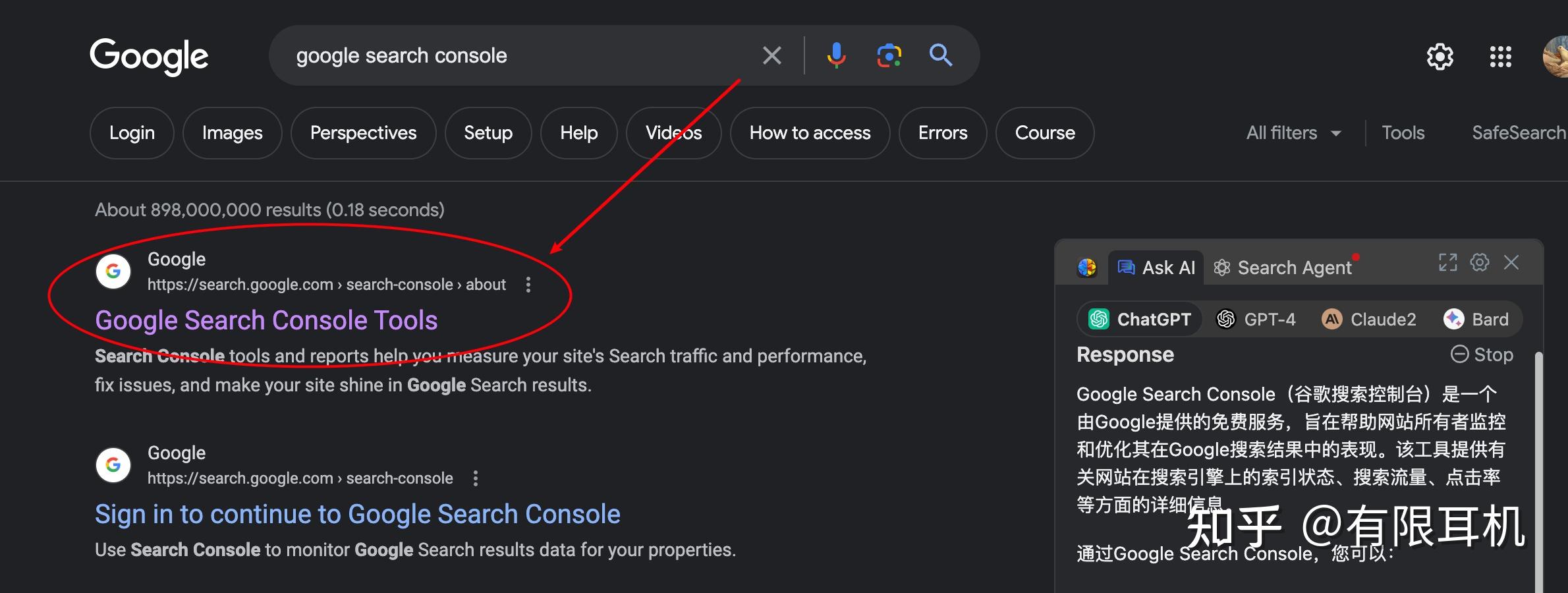Filter results by Help chip
1568x593 pixels.
point(579,132)
